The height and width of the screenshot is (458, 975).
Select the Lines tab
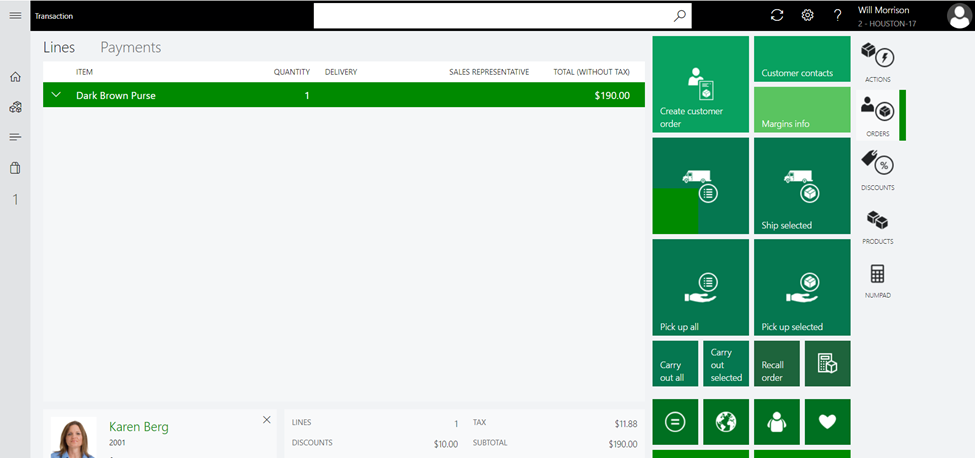coord(59,47)
